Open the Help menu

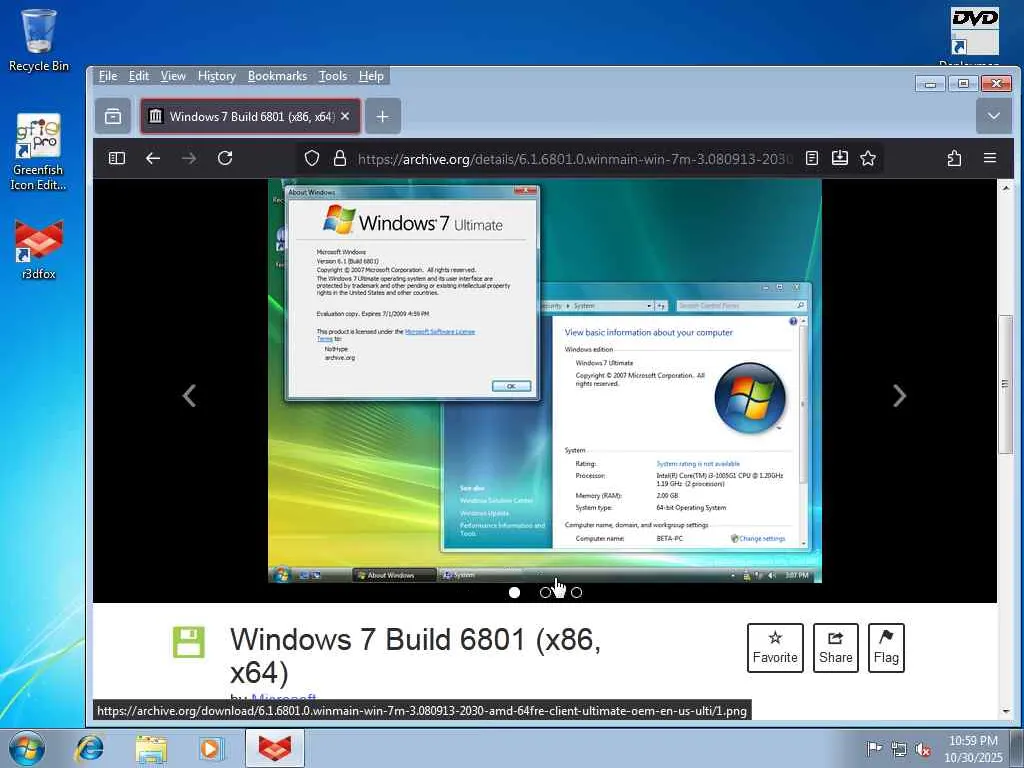point(372,76)
